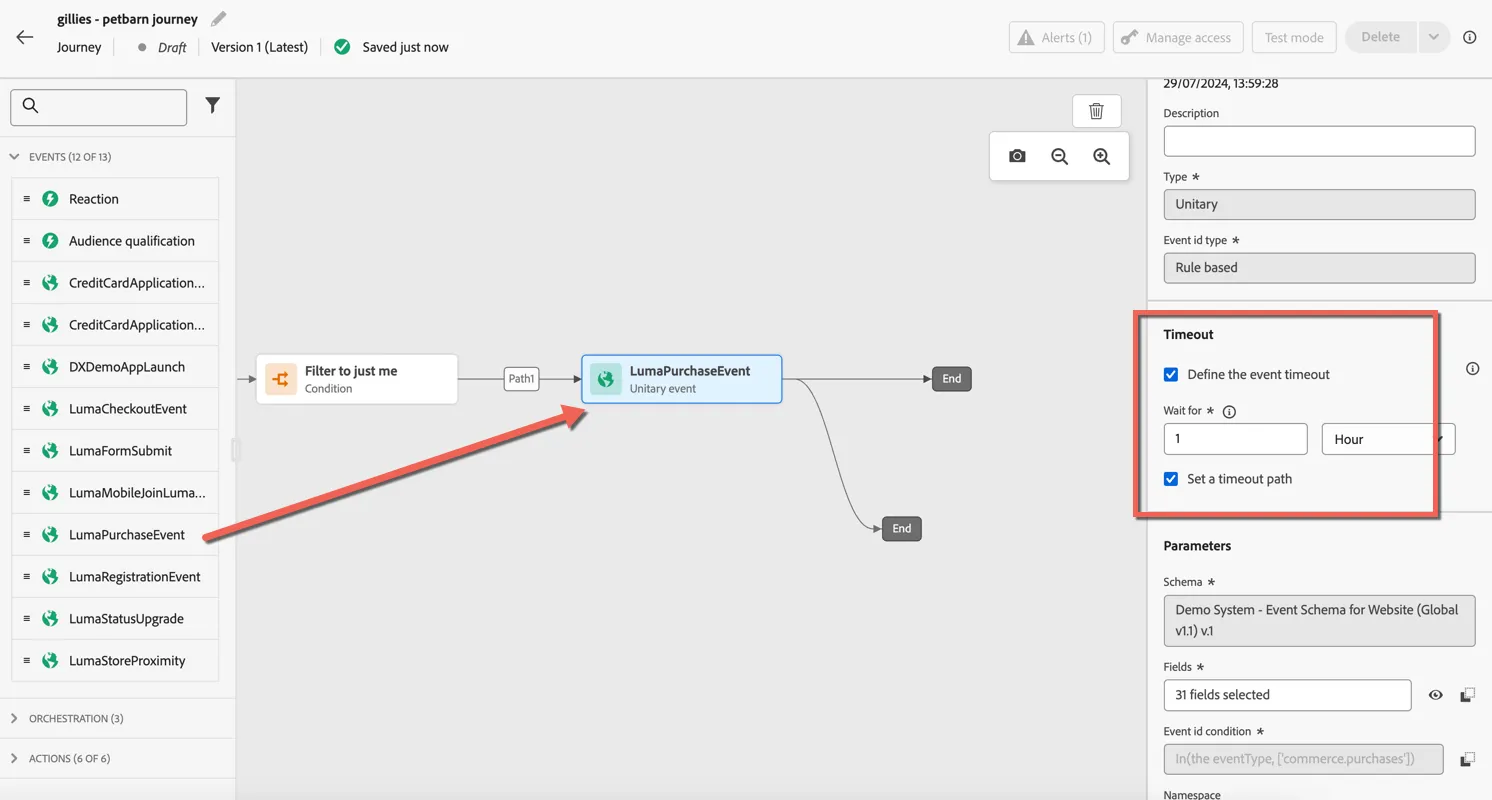Copy the Fields selection icon
Viewport: 1492px width, 800px height.
point(1467,695)
